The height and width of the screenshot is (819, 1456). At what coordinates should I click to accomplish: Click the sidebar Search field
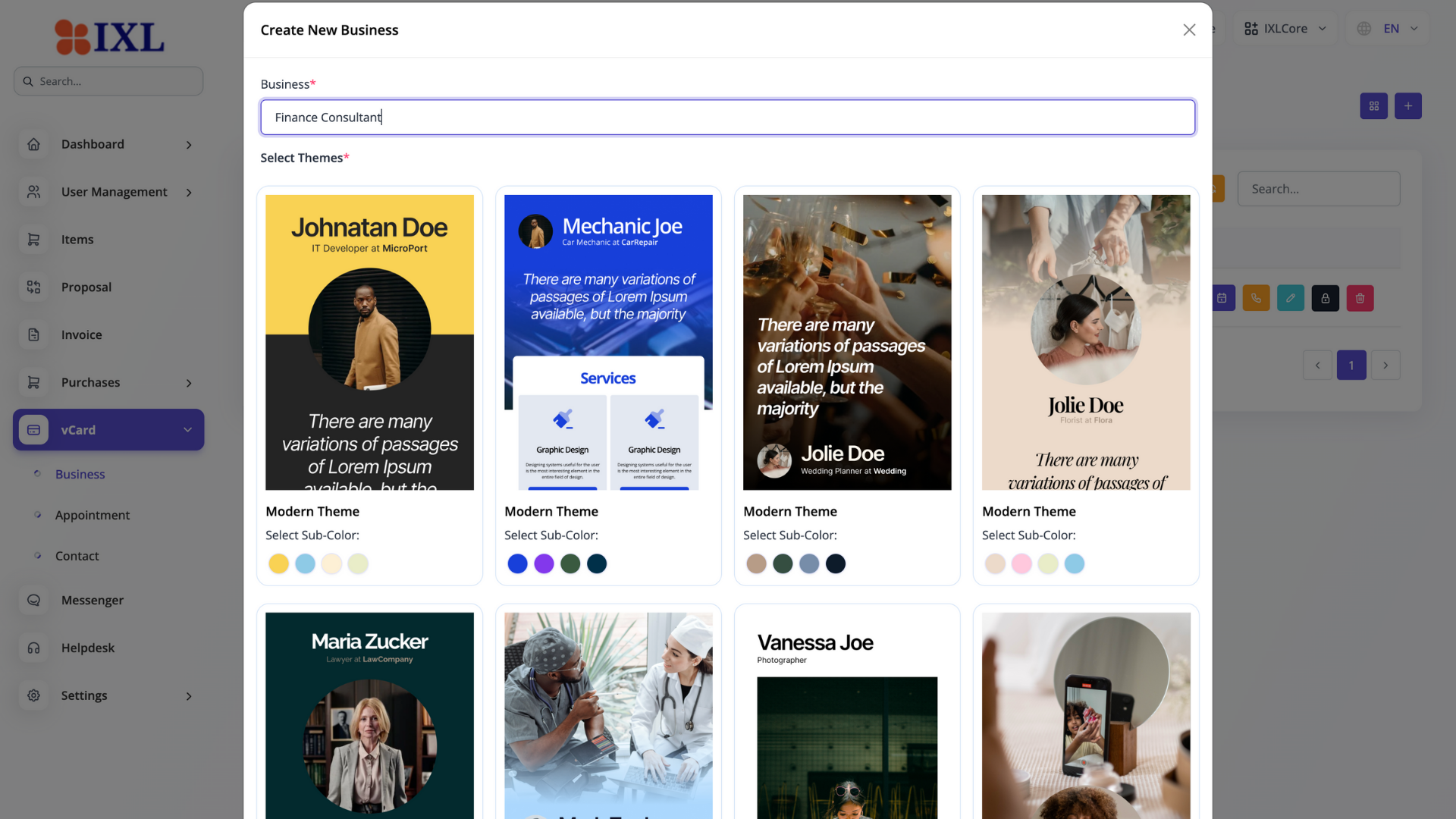[108, 81]
